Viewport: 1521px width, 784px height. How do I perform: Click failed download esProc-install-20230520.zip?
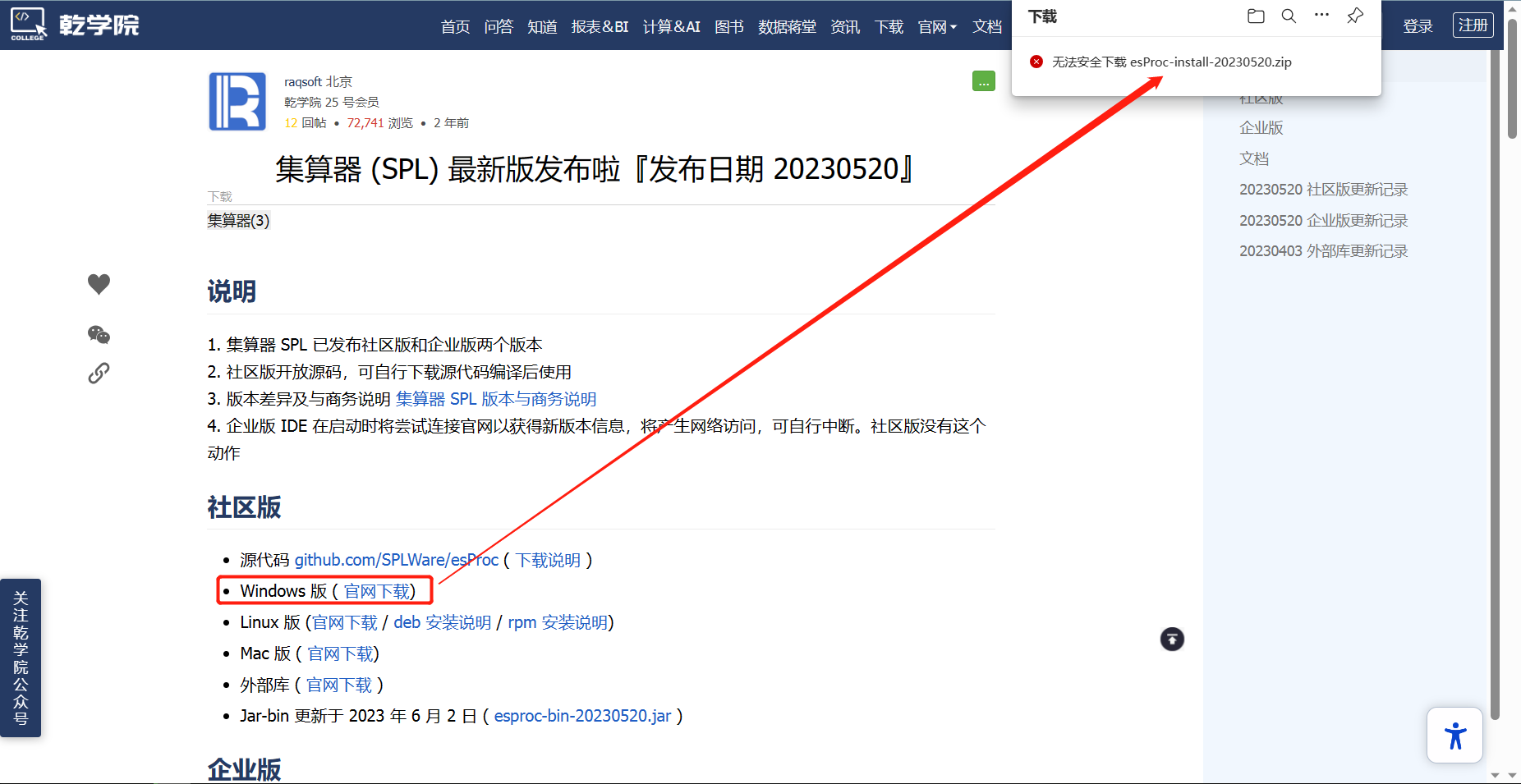tap(1172, 62)
